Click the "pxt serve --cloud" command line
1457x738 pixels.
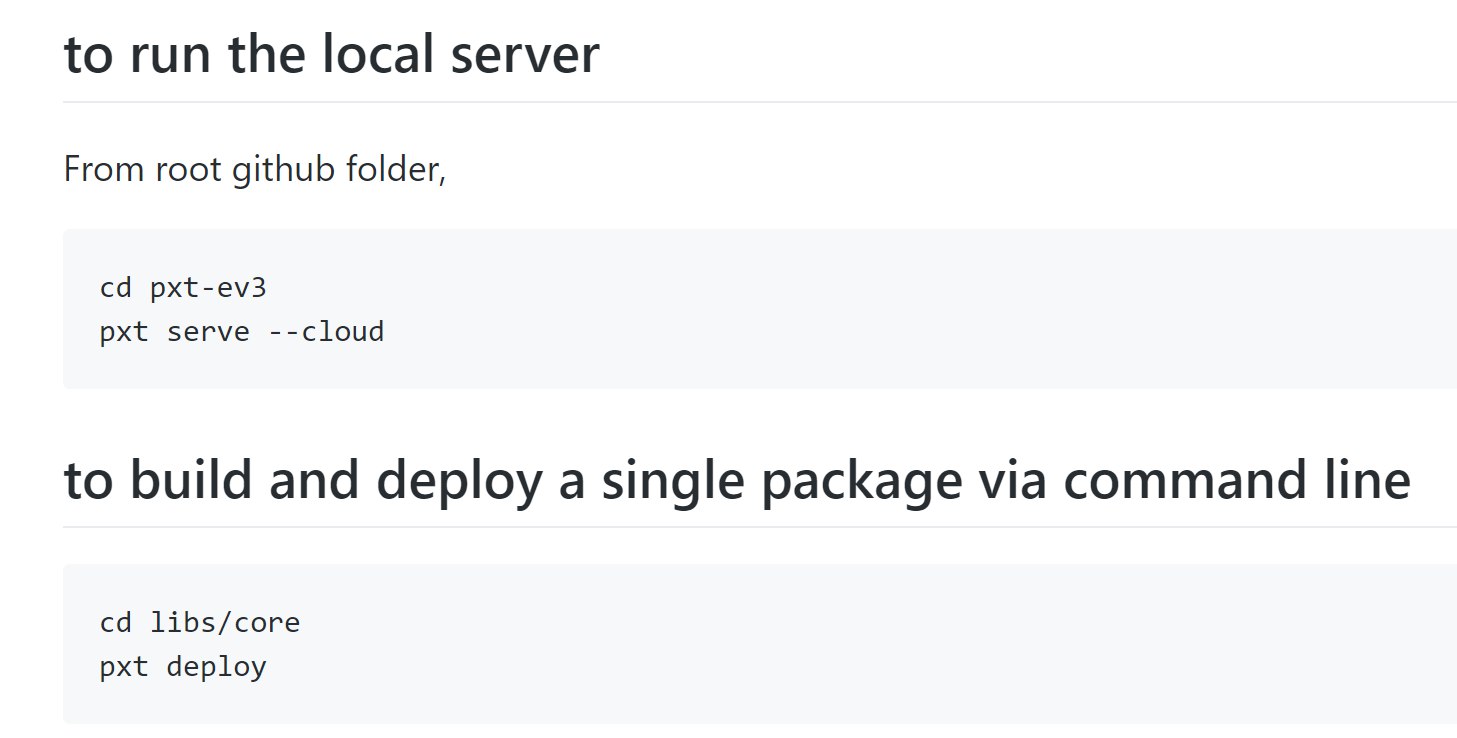click(242, 331)
